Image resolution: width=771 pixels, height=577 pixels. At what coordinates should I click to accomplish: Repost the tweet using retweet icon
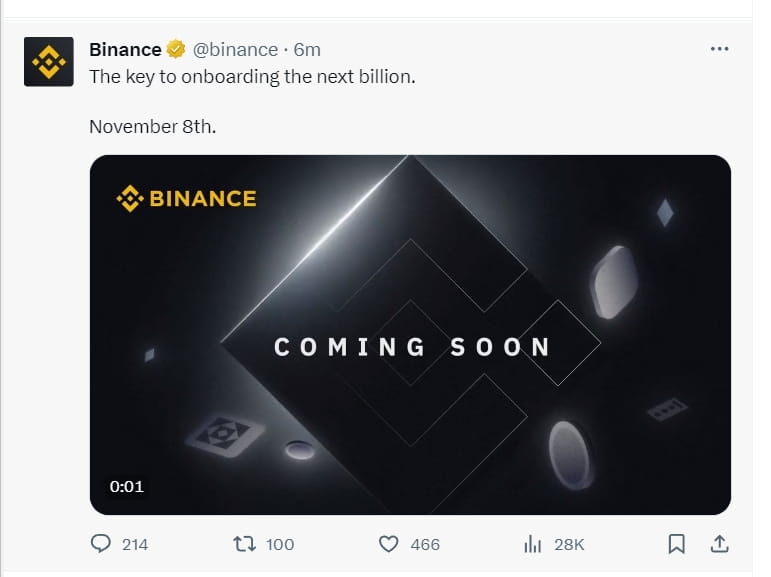(244, 544)
